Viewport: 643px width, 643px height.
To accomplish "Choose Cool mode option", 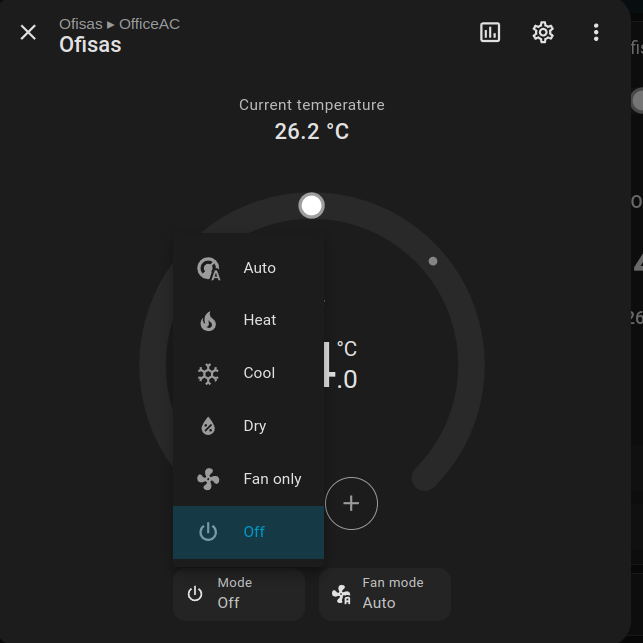I will [248, 373].
